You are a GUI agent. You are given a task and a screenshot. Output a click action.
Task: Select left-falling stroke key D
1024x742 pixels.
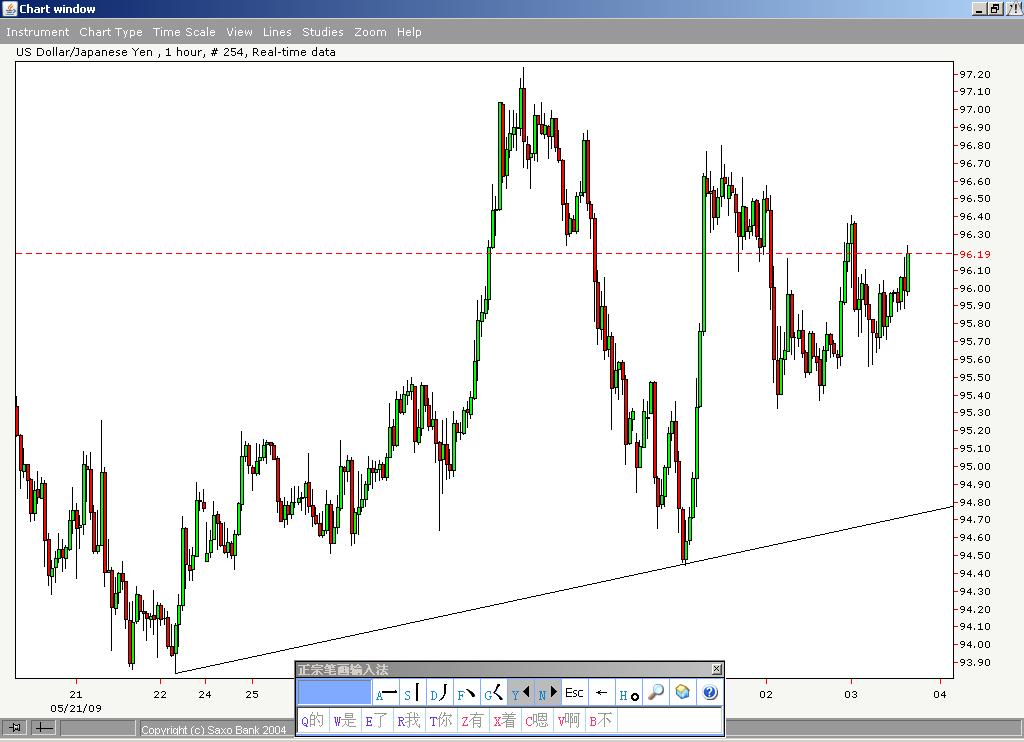coord(440,693)
